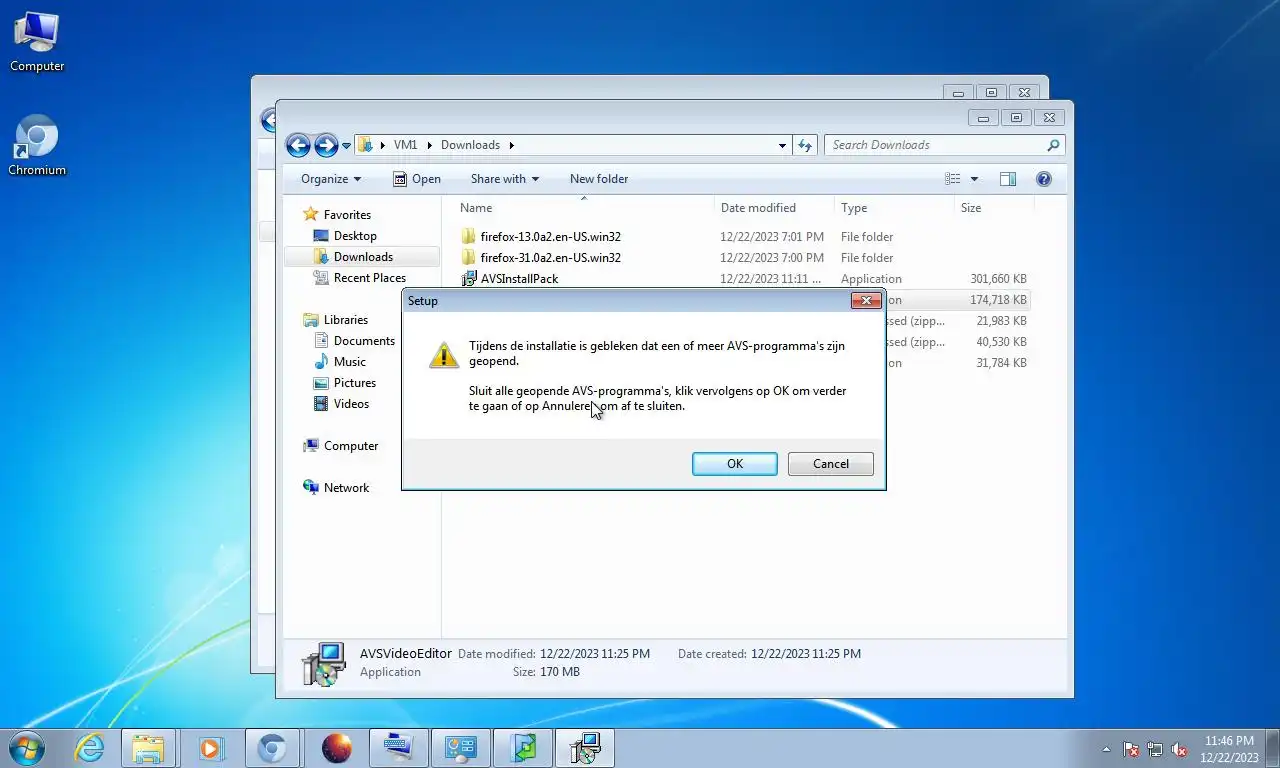Image resolution: width=1280 pixels, height=768 pixels.
Task: Expand the address bar history dropdown
Action: point(782,145)
